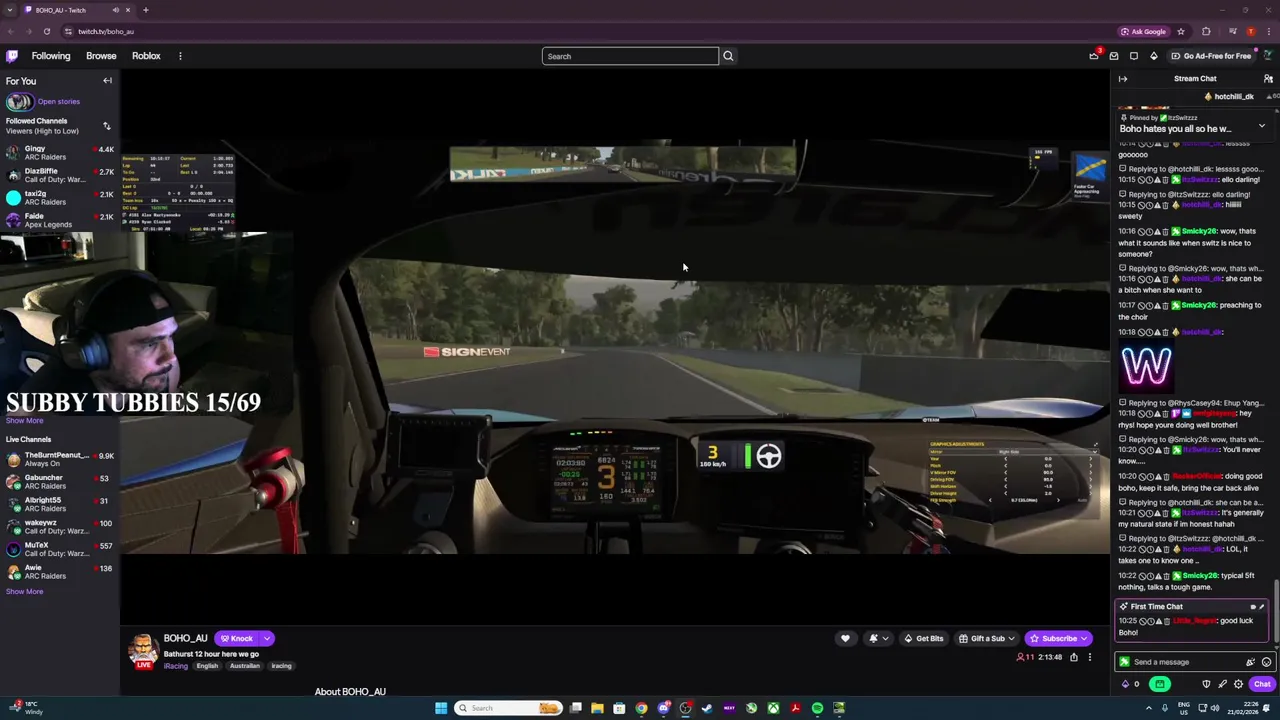This screenshot has width=1280, height=720.
Task: Open the Windows Start menu
Action: 441,708
